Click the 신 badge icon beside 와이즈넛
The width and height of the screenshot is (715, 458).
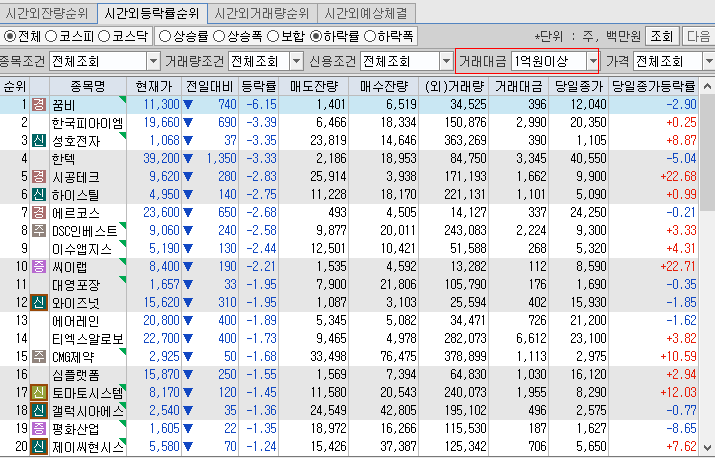(x=39, y=302)
